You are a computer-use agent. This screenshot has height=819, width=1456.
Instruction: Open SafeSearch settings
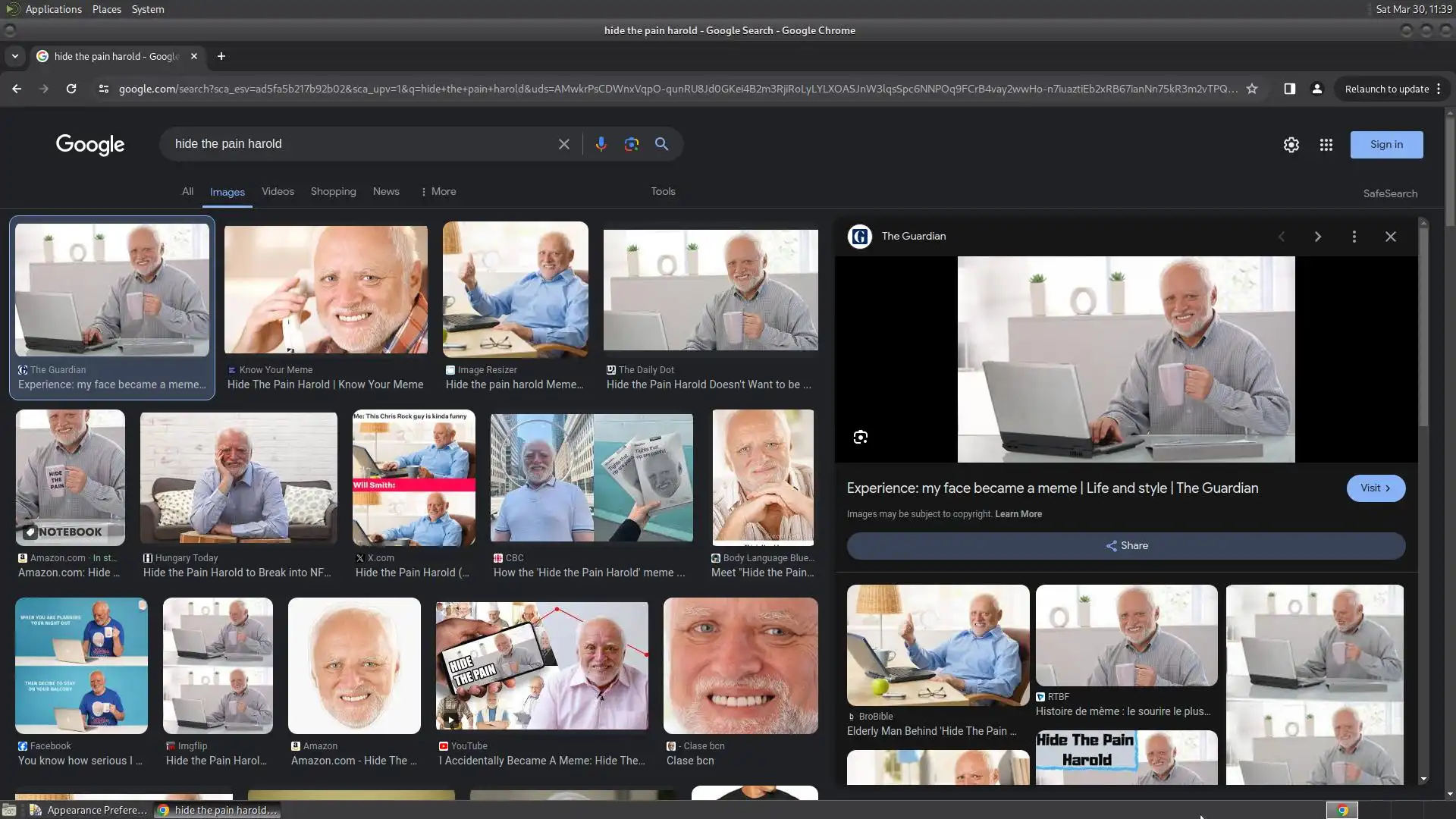(1389, 193)
